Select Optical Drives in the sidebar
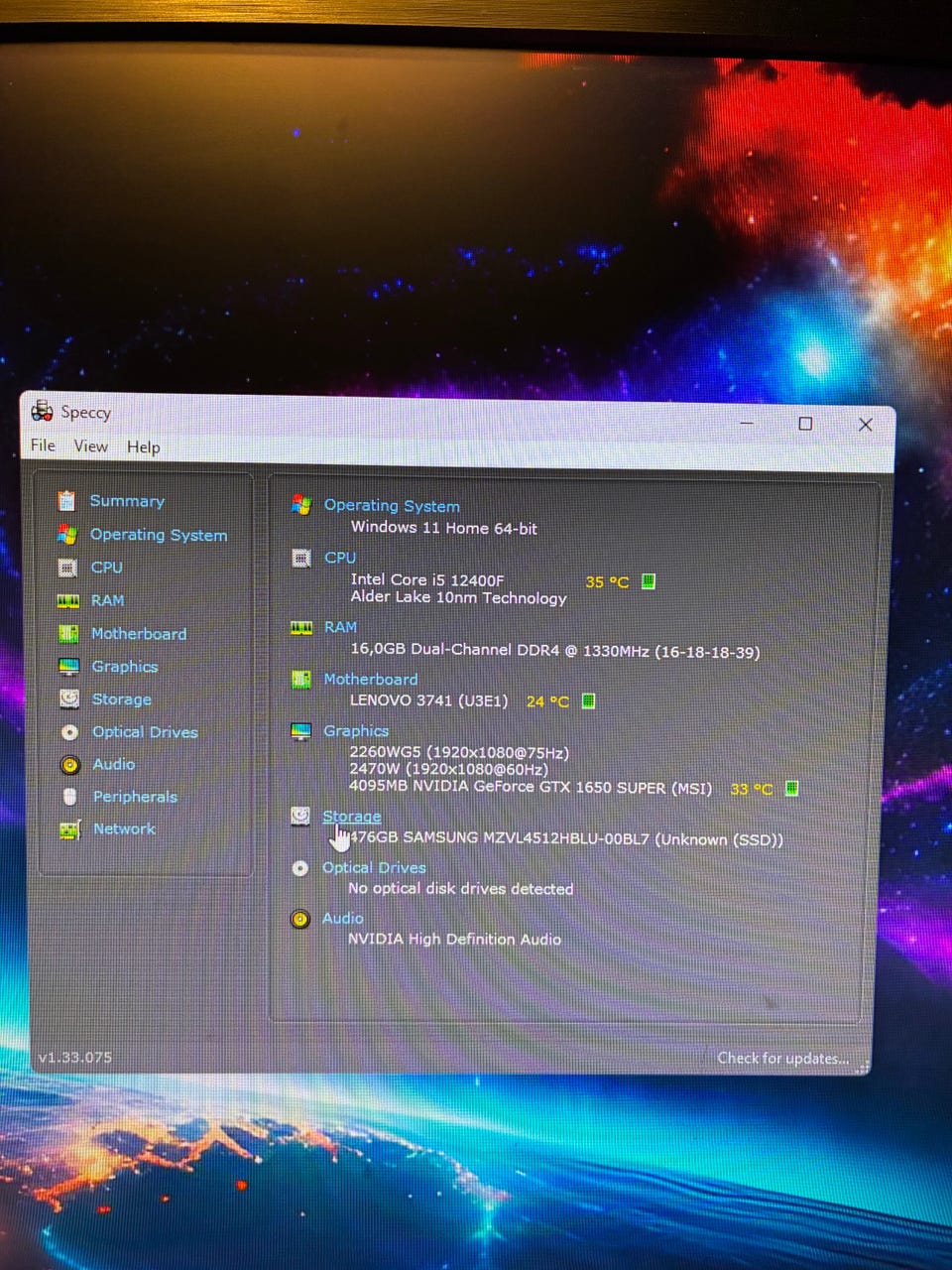 (145, 732)
